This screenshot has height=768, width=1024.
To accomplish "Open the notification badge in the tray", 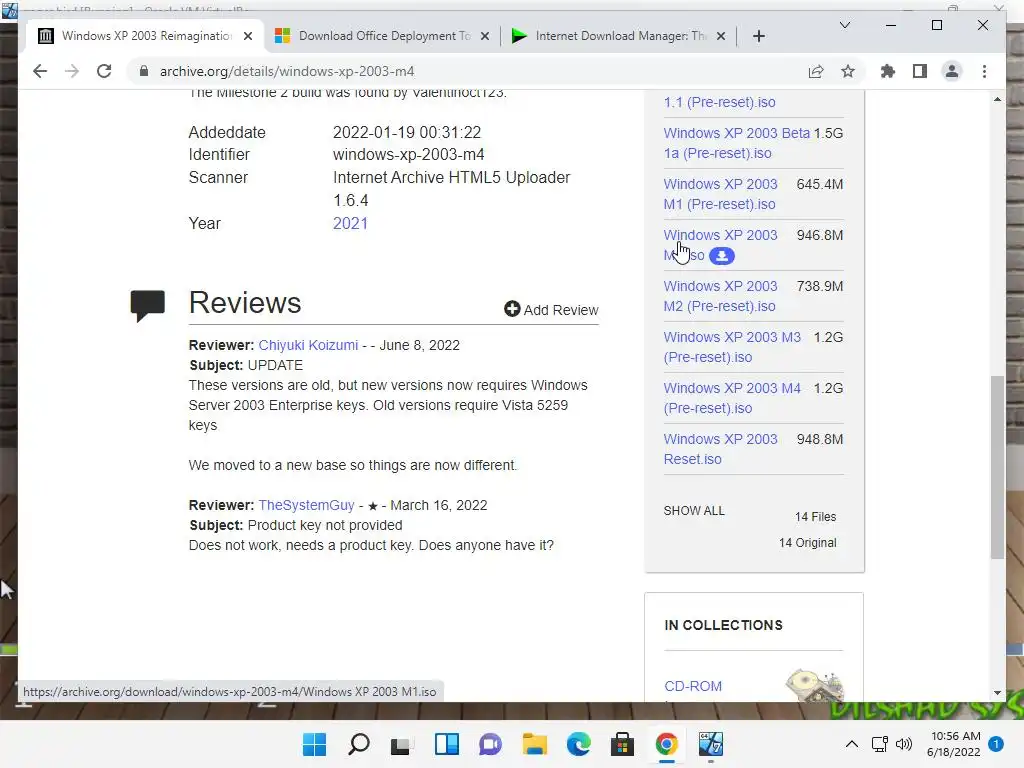I will click(996, 744).
